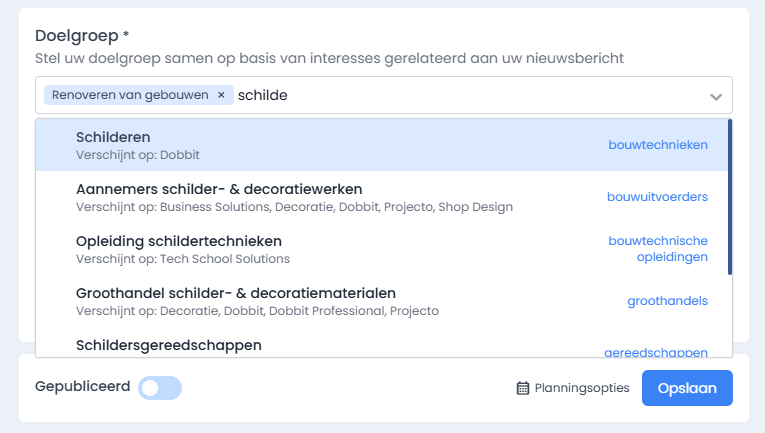Select the 'Schildersgereedschappen' option
Image resolution: width=765 pixels, height=433 pixels.
(168, 344)
